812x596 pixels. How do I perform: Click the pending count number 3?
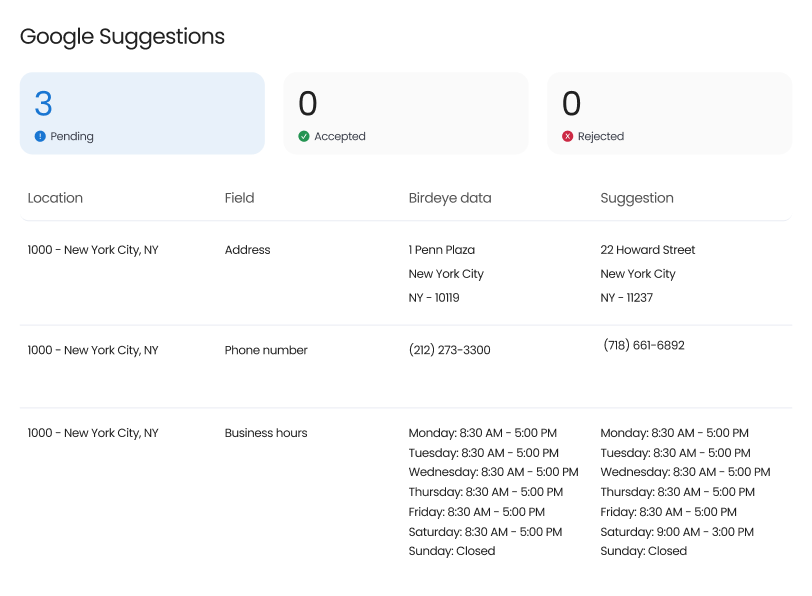tap(43, 104)
